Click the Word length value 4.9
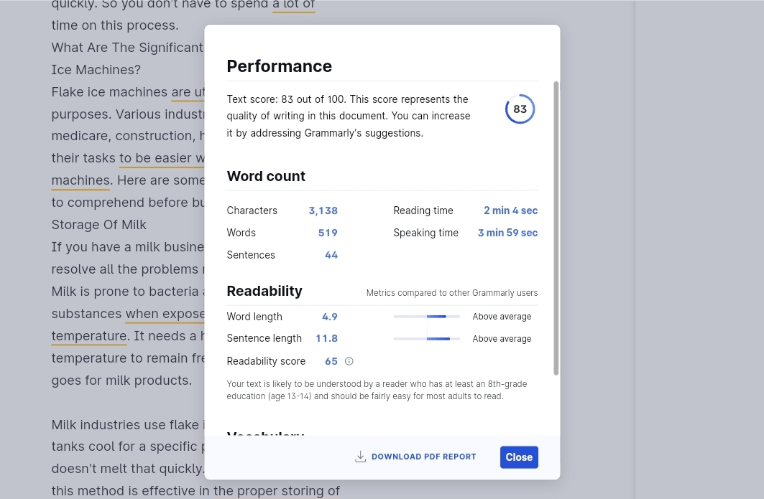This screenshot has height=499, width=764. (329, 316)
